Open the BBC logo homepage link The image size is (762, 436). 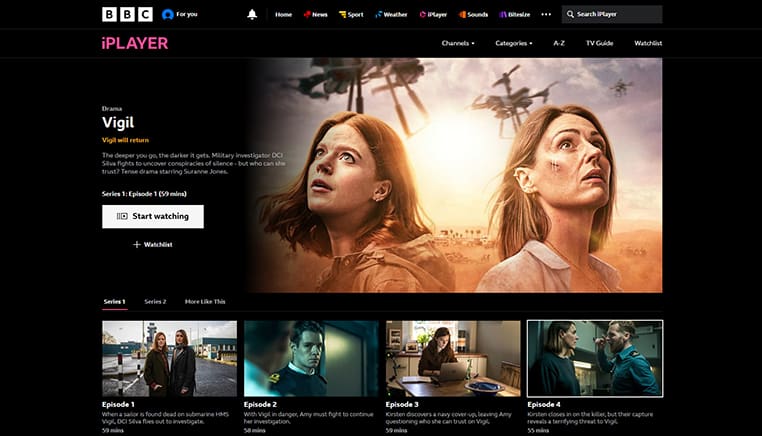[x=127, y=14]
